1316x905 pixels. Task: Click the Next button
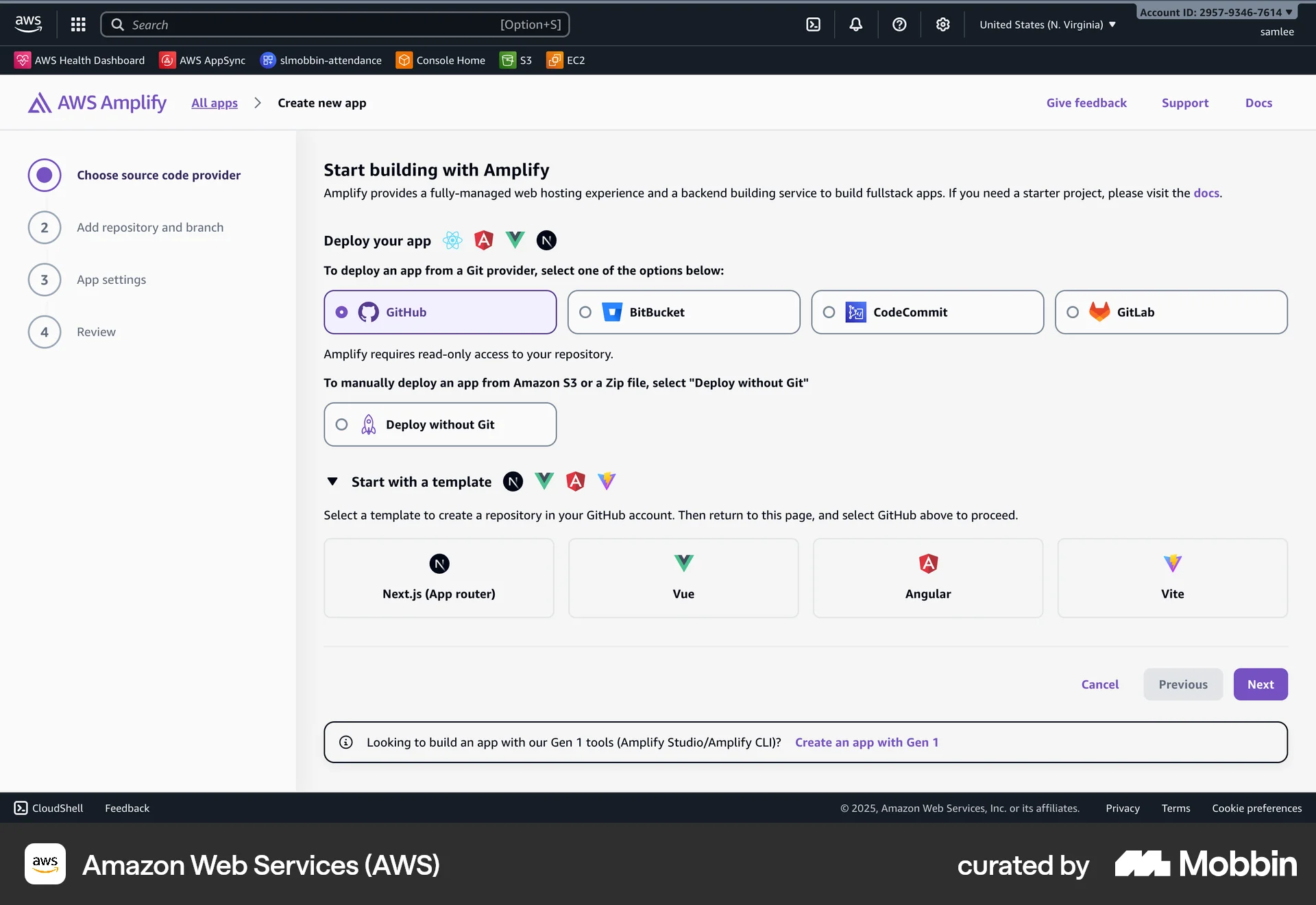click(x=1260, y=684)
